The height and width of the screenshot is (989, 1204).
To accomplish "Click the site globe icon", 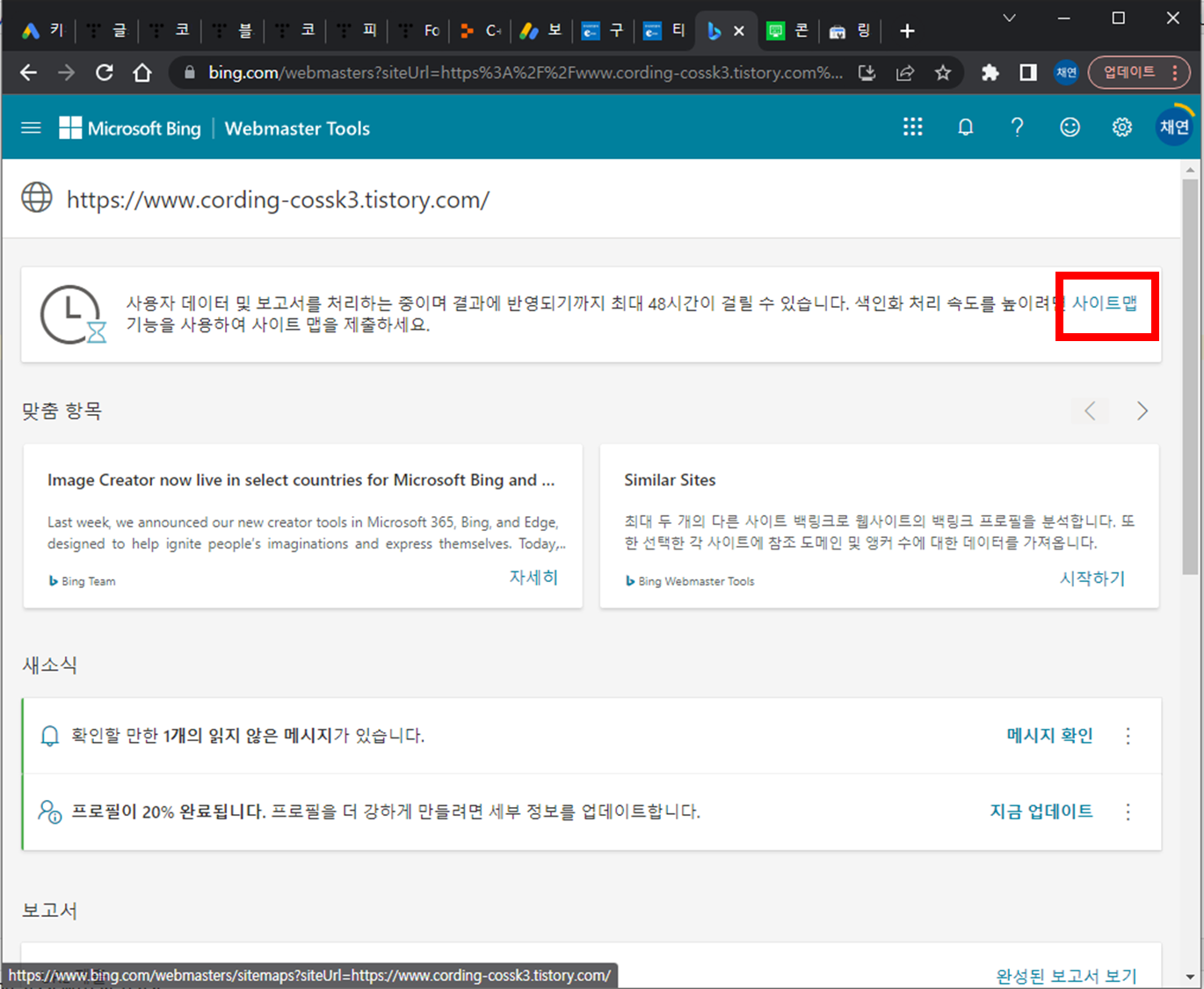I will (x=37, y=197).
